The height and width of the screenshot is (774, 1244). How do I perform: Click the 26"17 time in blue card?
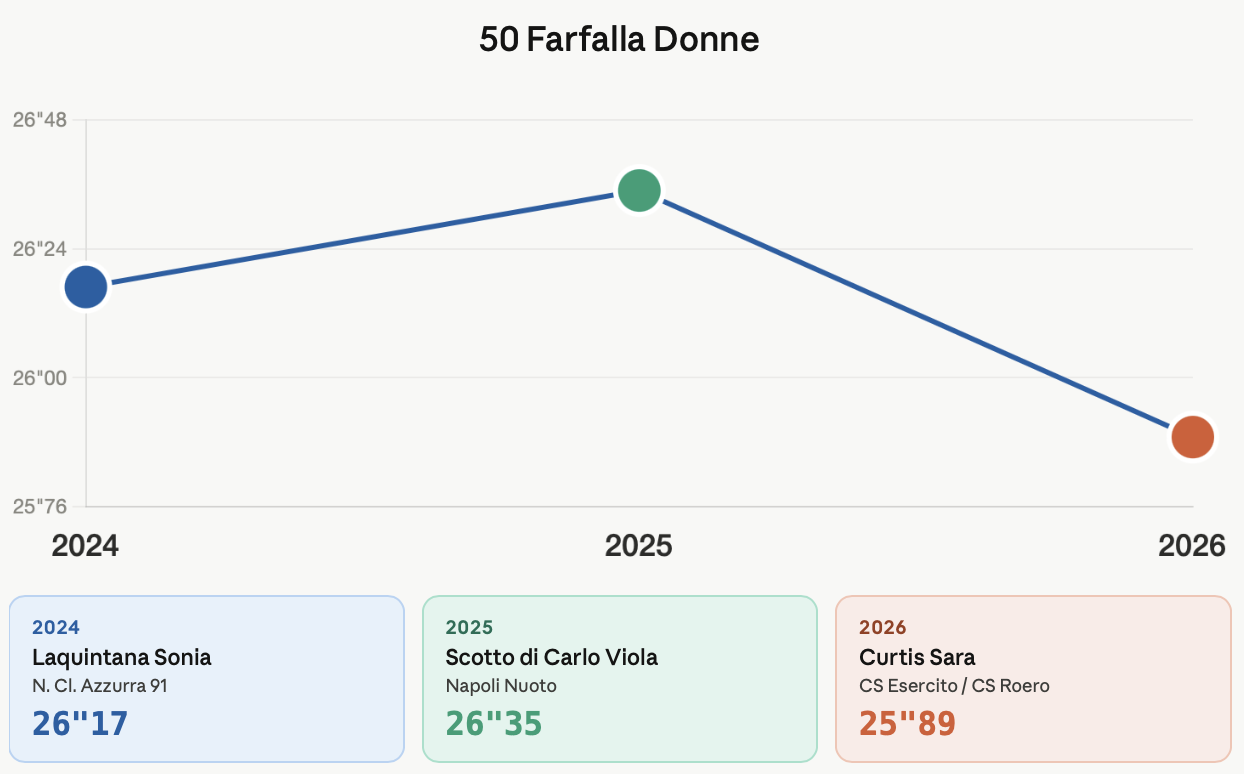point(80,723)
